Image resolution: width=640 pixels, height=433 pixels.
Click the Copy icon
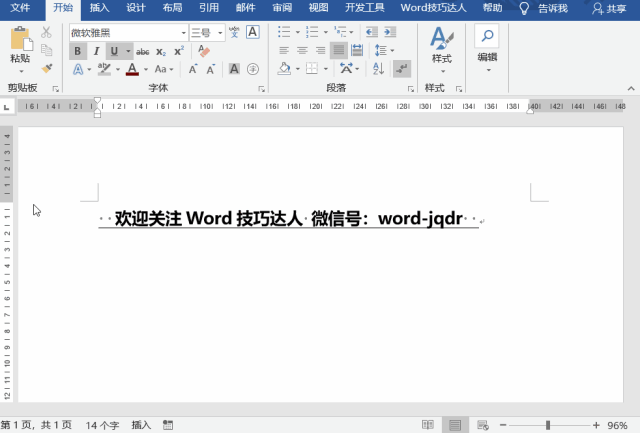coord(47,50)
